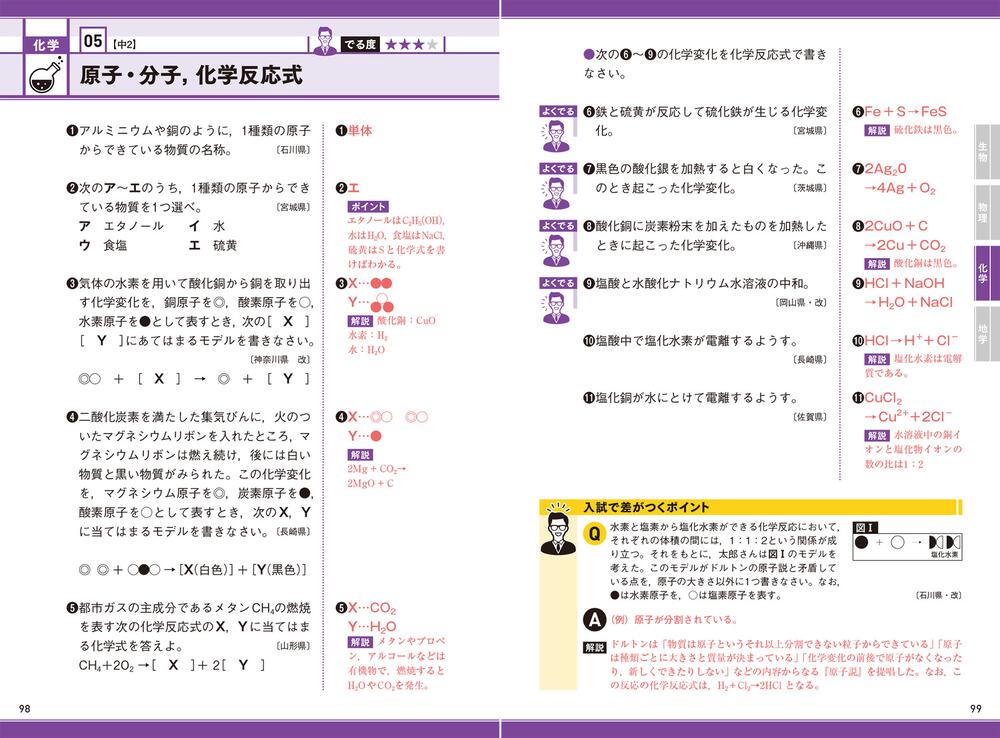Click the title 原子・分子, 化学反応式
Image resolution: width=1000 pixels, height=738 pixels.
(x=191, y=75)
